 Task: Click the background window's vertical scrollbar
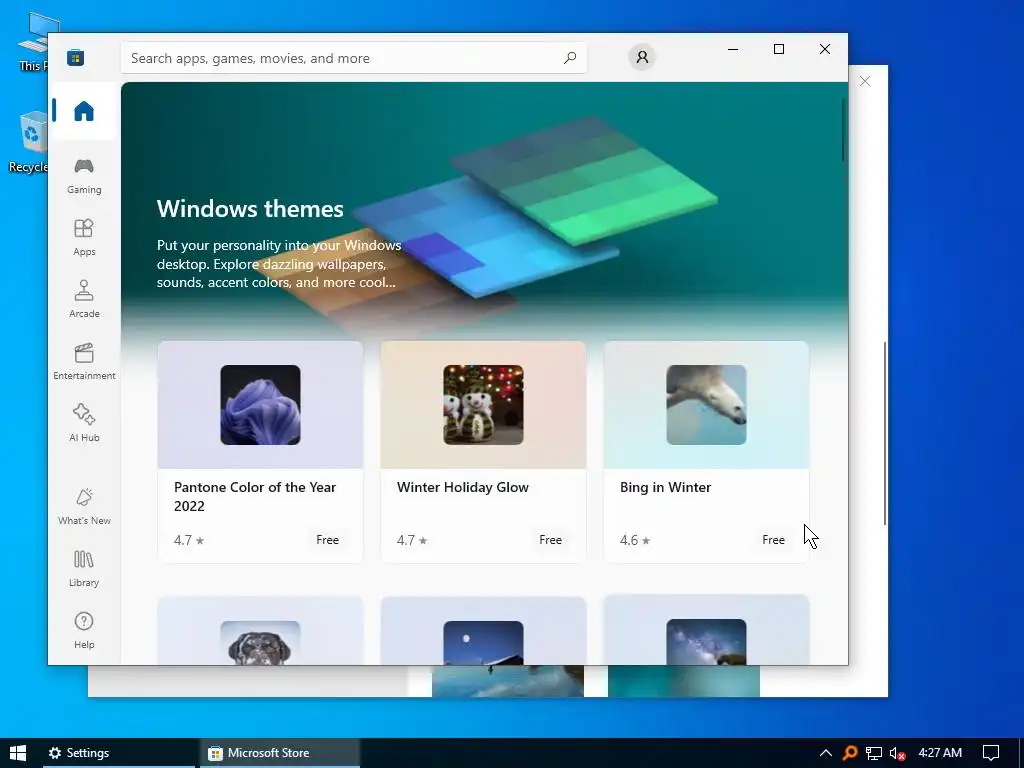point(885,432)
